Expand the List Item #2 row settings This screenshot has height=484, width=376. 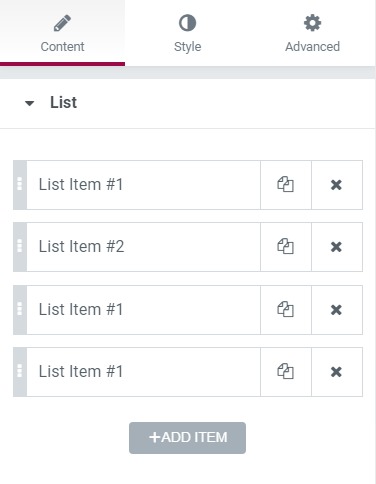tap(143, 247)
